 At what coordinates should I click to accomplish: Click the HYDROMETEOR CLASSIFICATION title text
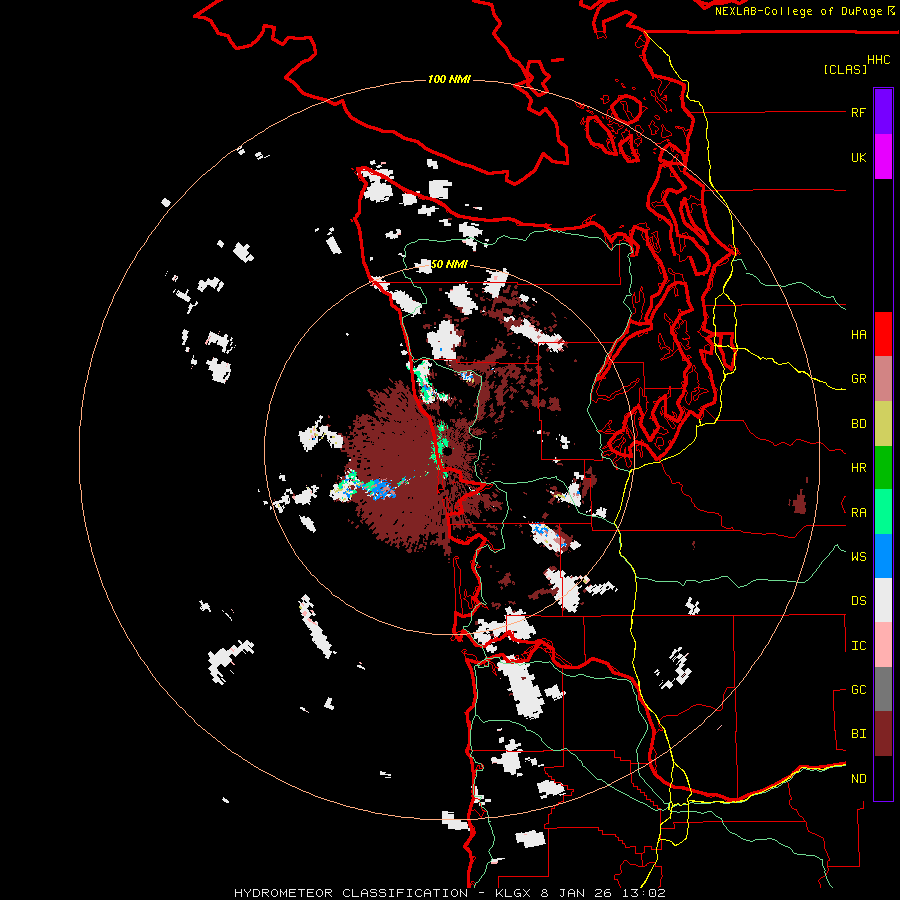click(351, 893)
